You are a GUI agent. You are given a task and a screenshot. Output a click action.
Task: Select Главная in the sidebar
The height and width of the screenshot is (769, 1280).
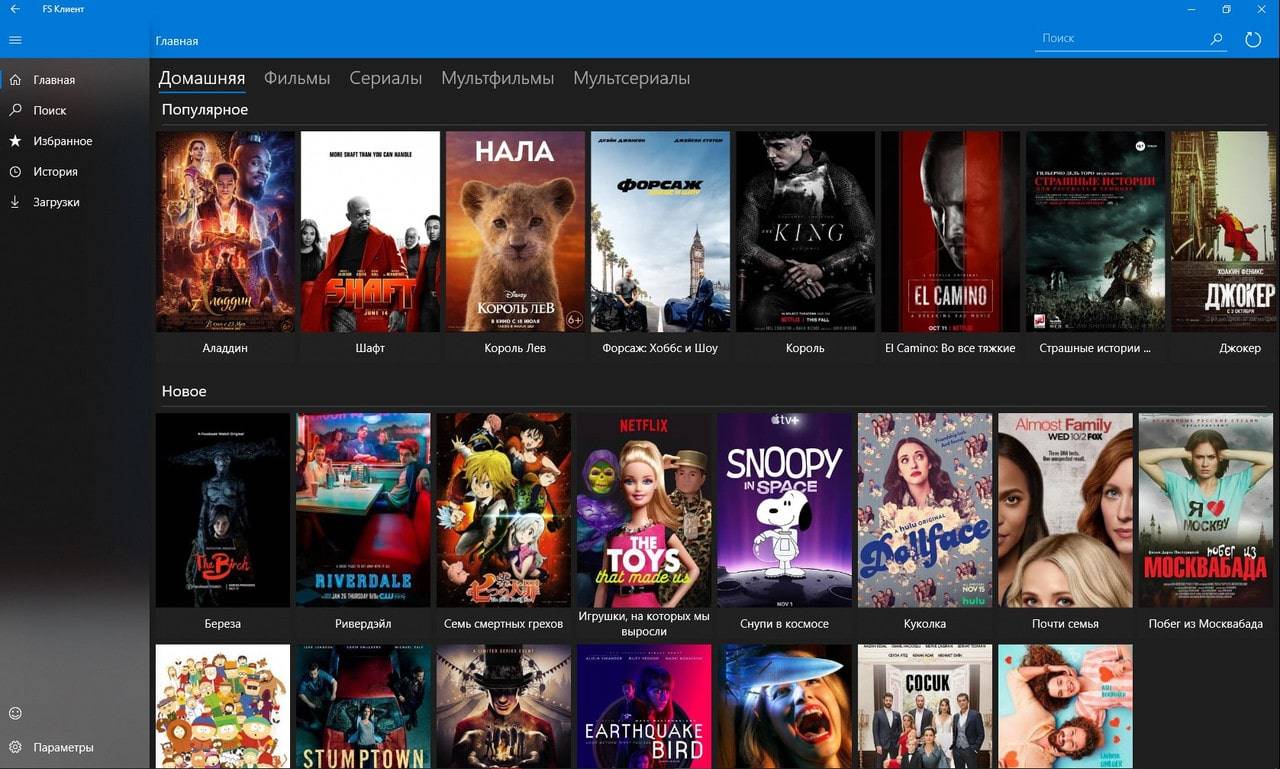click(53, 80)
